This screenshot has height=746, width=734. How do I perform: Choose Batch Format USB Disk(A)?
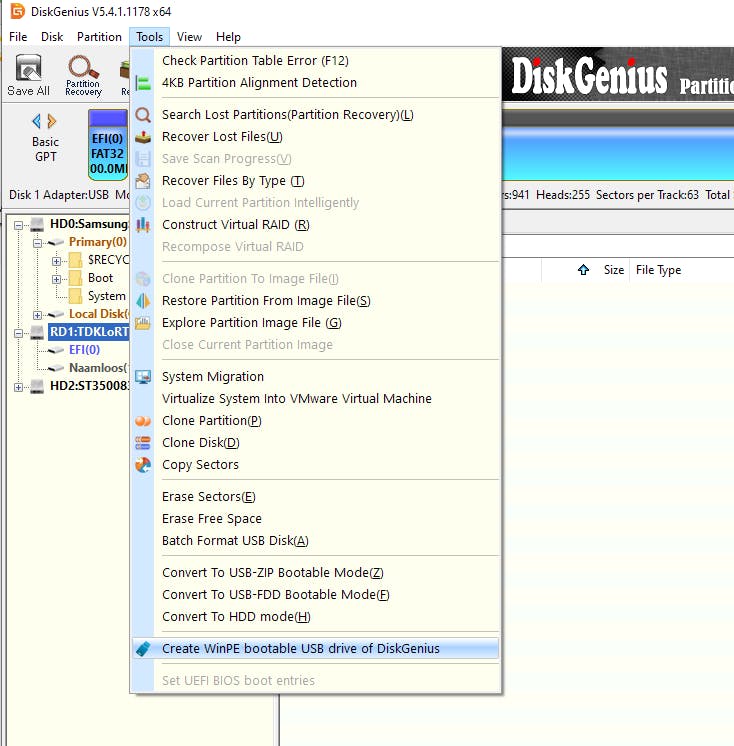[316, 540]
